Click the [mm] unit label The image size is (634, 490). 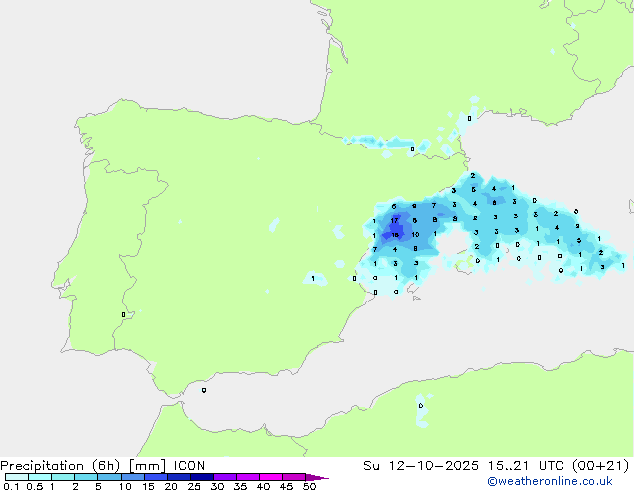click(147, 466)
